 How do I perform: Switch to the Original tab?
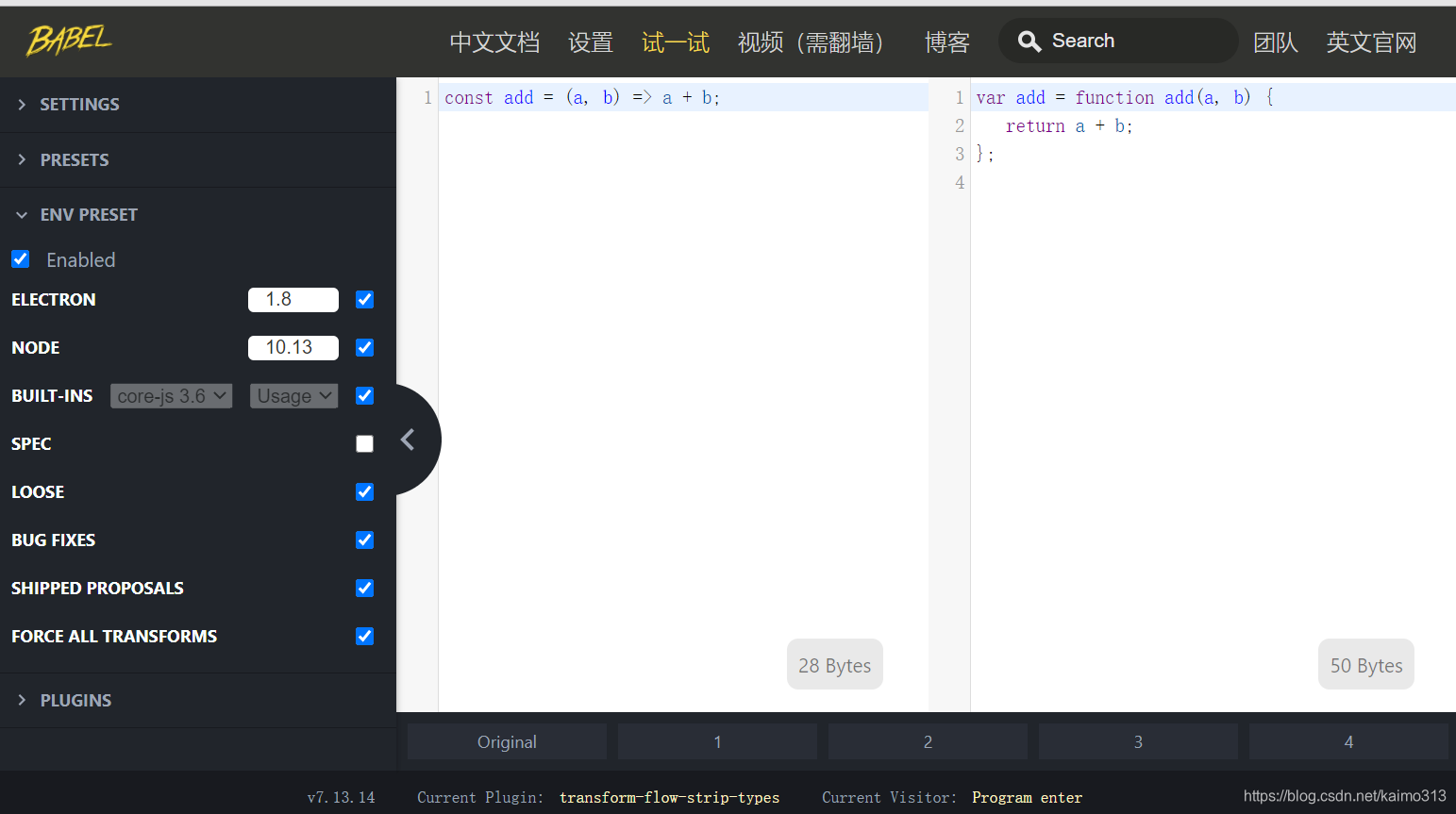(x=507, y=741)
